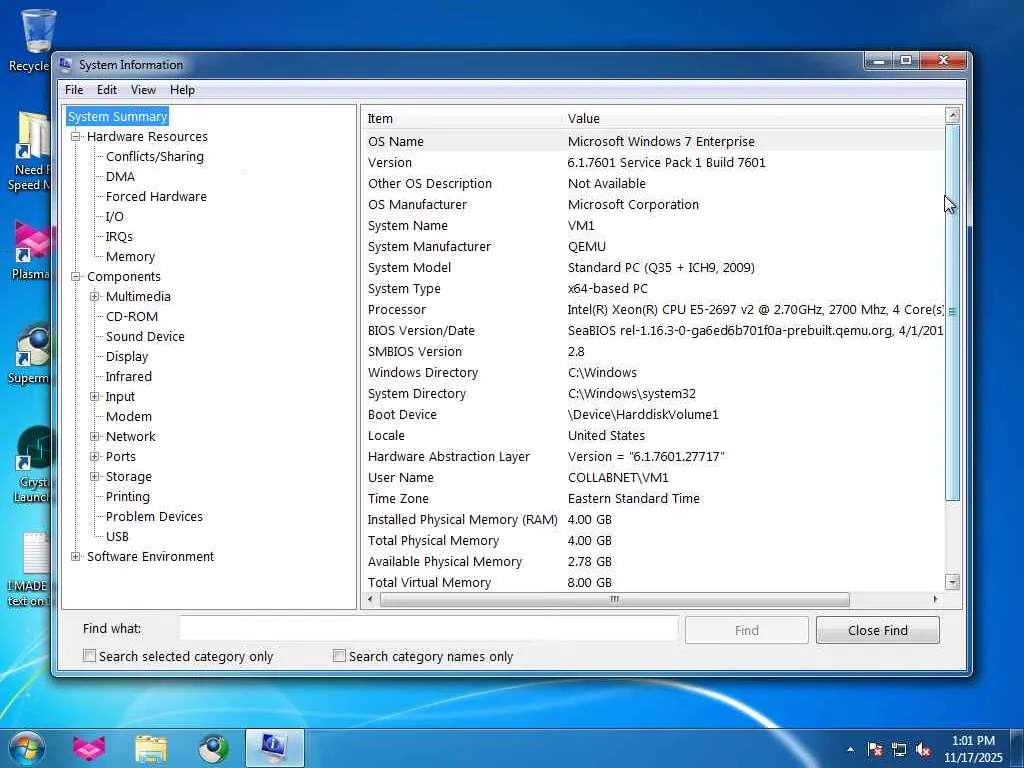Image resolution: width=1024 pixels, height=768 pixels.
Task: Select the Plasma desktop shortcut
Action: point(31,250)
